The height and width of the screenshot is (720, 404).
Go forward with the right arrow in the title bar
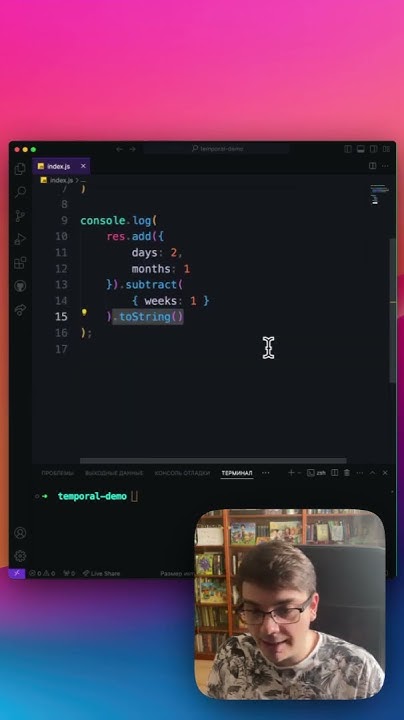click(132, 149)
